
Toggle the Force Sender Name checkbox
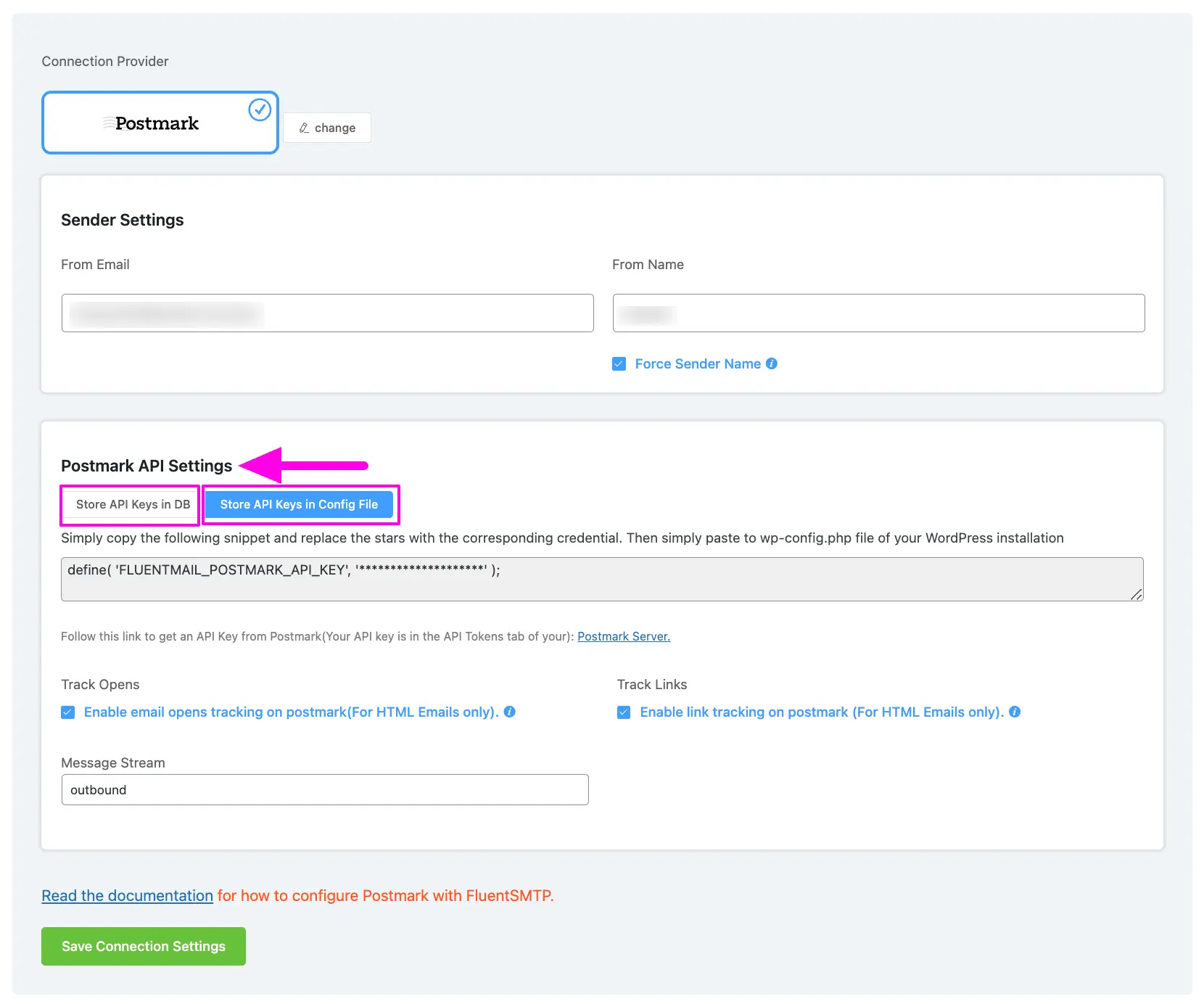619,363
